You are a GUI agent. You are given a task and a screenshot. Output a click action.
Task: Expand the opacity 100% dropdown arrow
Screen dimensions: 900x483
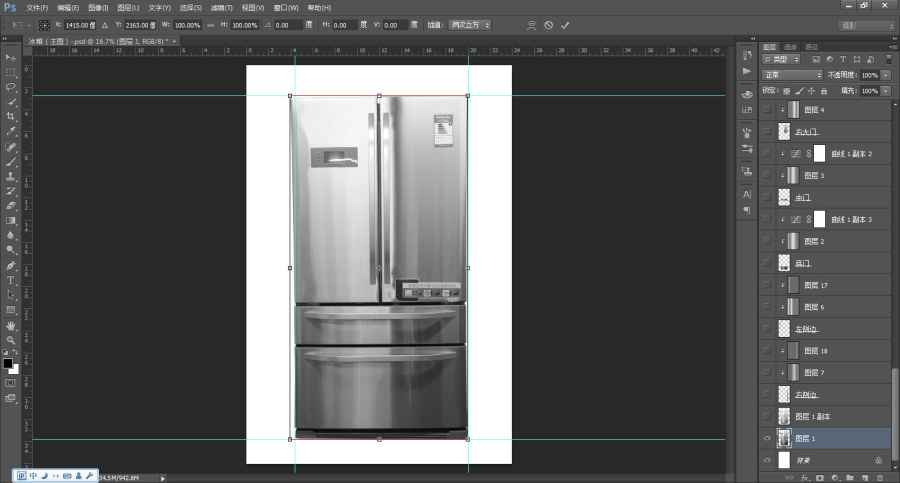coord(886,75)
